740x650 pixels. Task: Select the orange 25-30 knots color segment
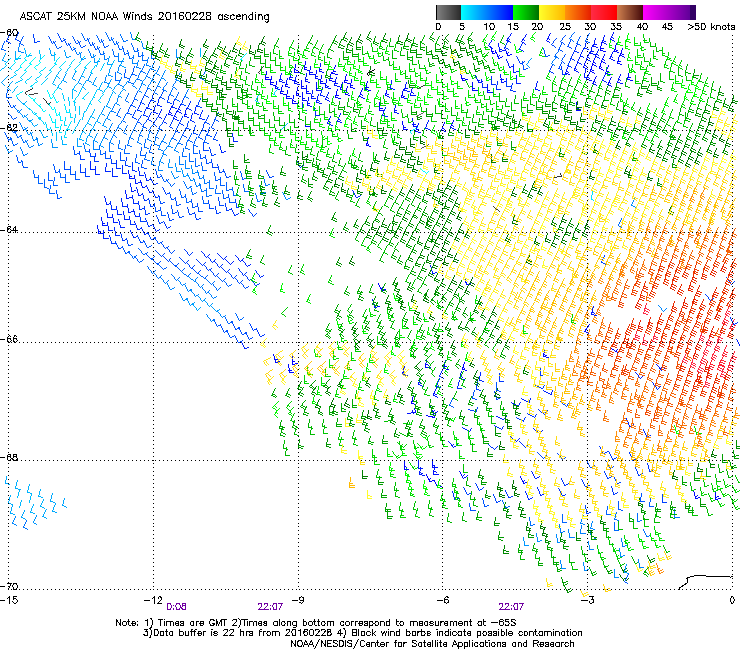[x=578, y=12]
